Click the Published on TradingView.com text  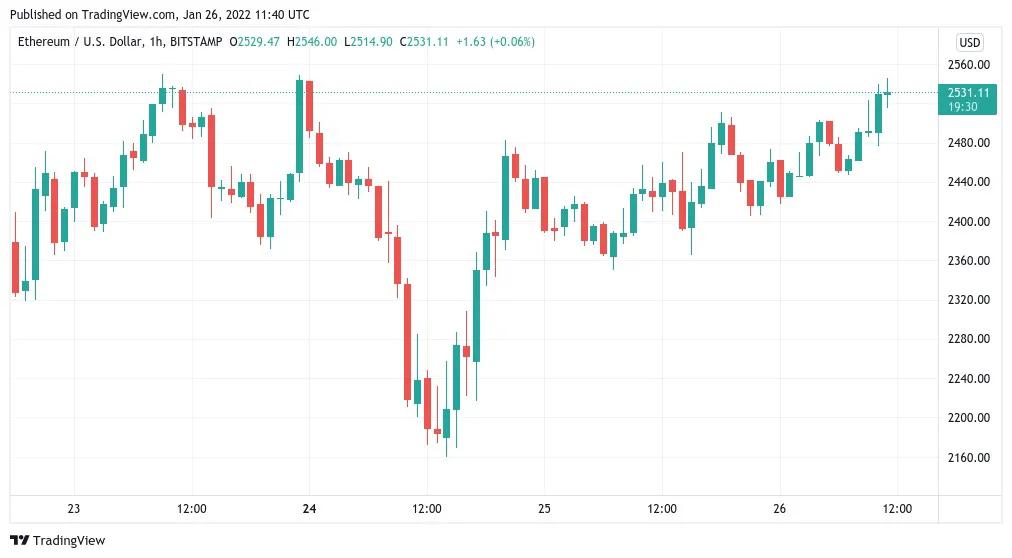point(160,14)
